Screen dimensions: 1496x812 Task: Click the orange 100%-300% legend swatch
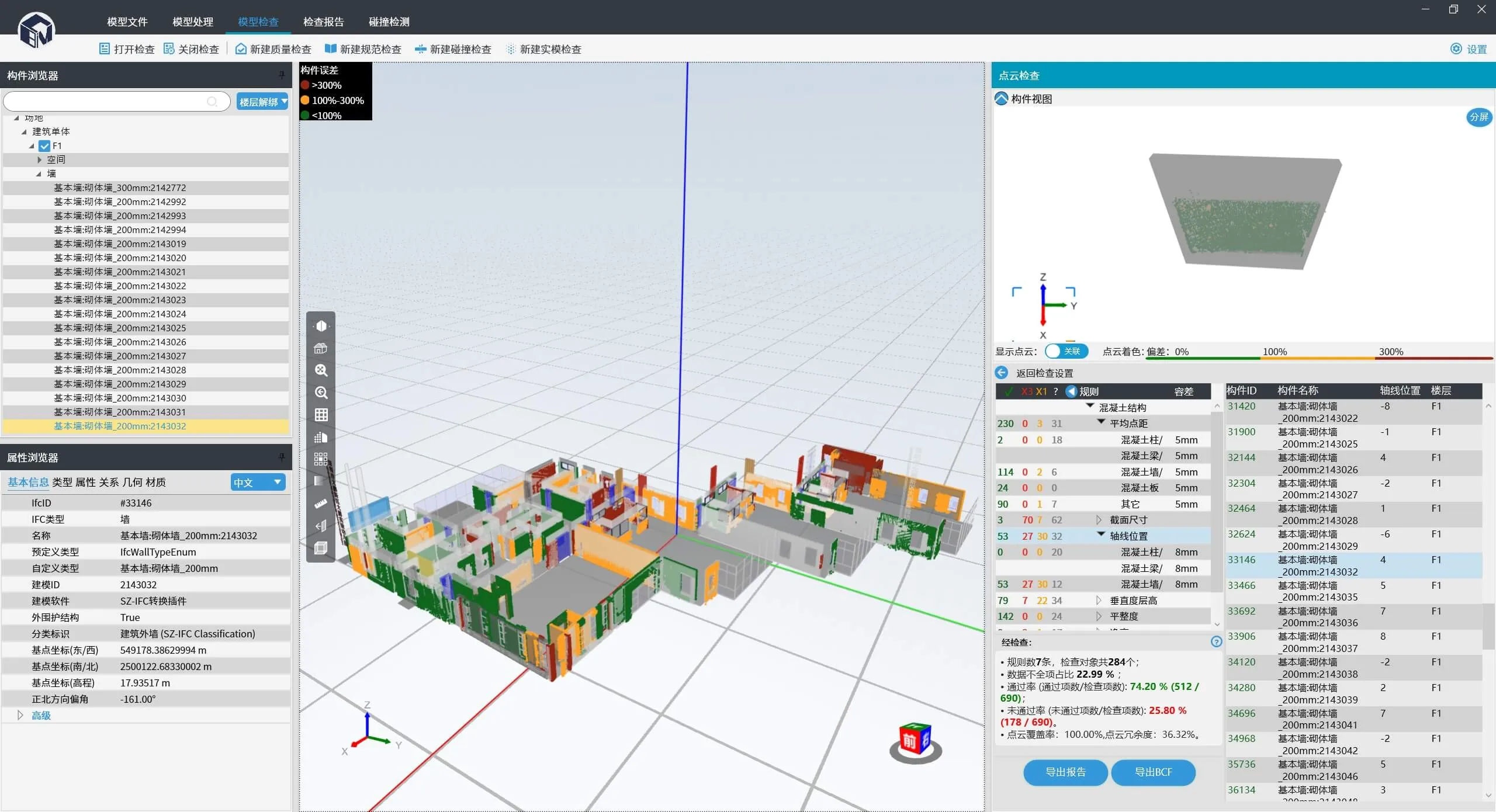305,100
